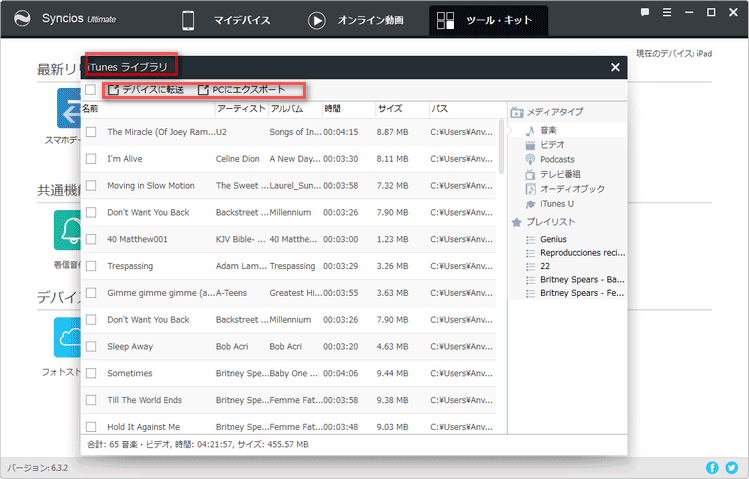Select 音楽 media type
This screenshot has width=749, height=479.
[548, 130]
